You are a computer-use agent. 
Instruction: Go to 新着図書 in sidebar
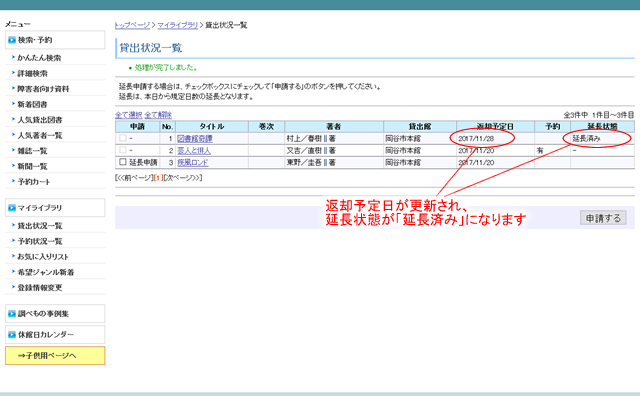[x=32, y=104]
